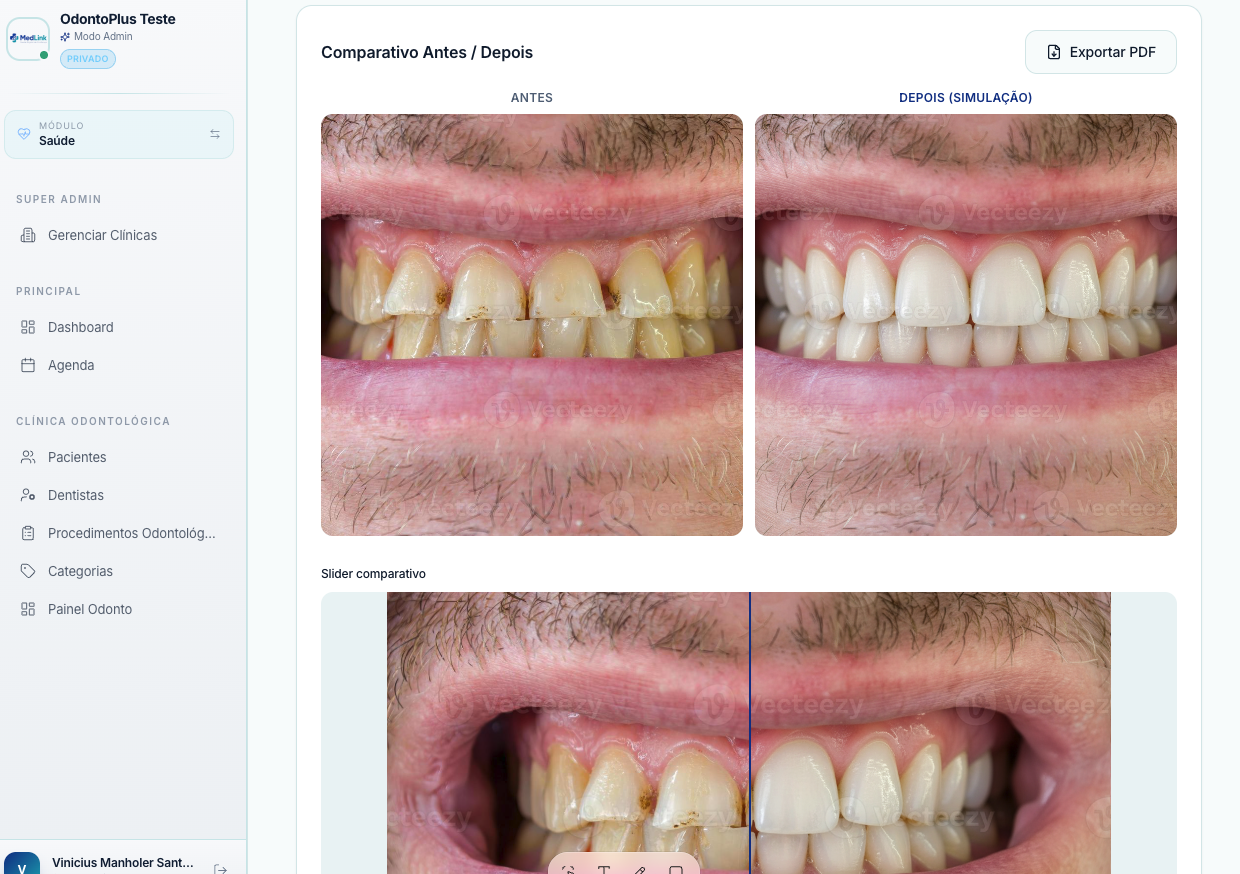The image size is (1240, 874).
Task: Click the user name Vinicius Manholer Sant...
Action: pos(123,863)
